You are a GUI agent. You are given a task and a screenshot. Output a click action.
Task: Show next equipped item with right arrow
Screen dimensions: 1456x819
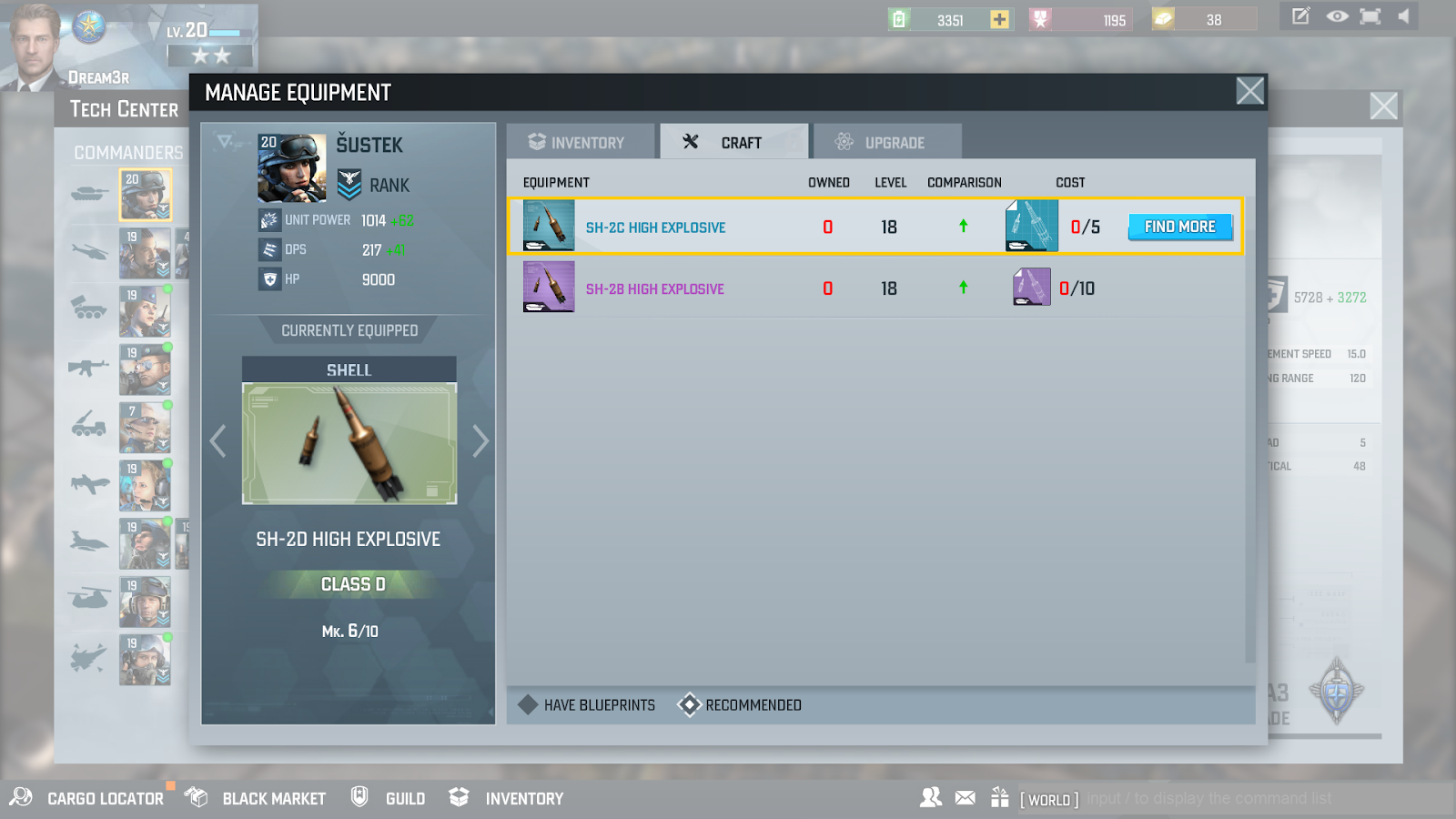click(480, 441)
